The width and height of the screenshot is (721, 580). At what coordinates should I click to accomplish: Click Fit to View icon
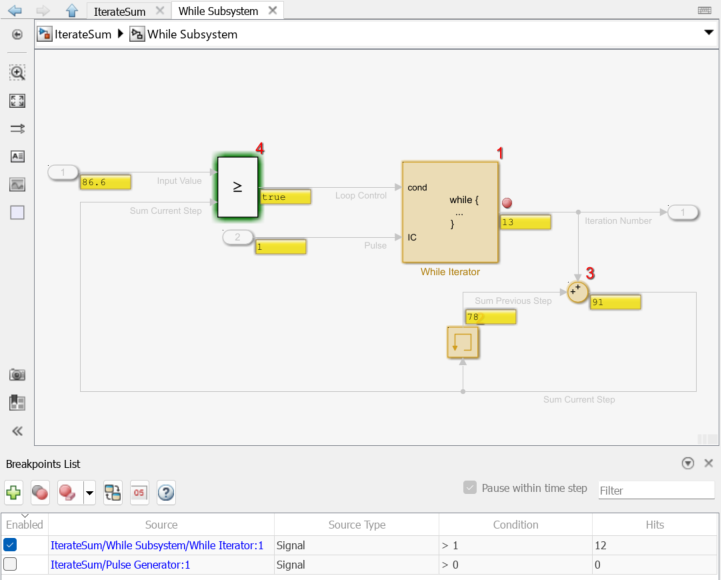pos(17,101)
